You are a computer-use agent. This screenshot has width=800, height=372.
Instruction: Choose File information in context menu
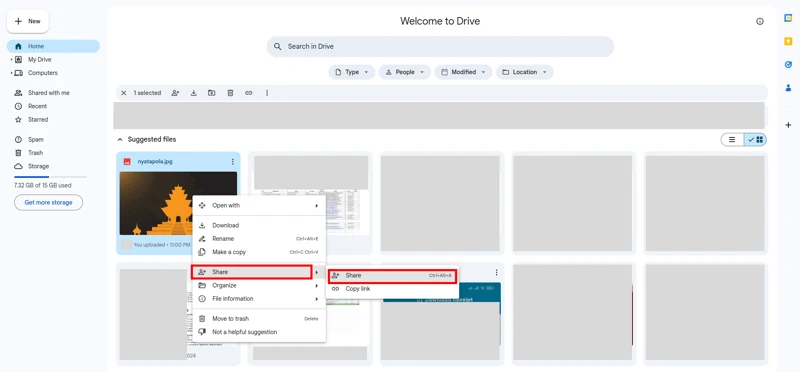pos(259,299)
